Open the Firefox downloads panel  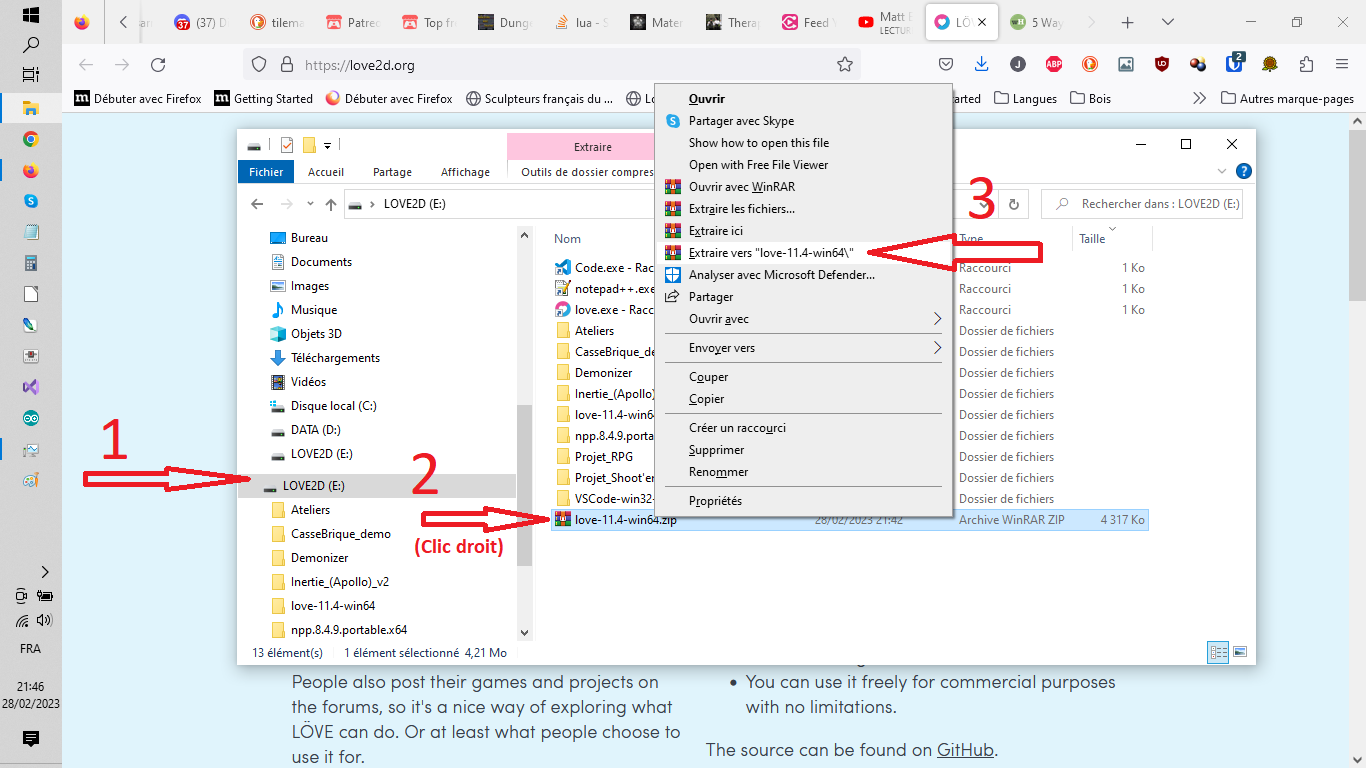click(x=982, y=64)
